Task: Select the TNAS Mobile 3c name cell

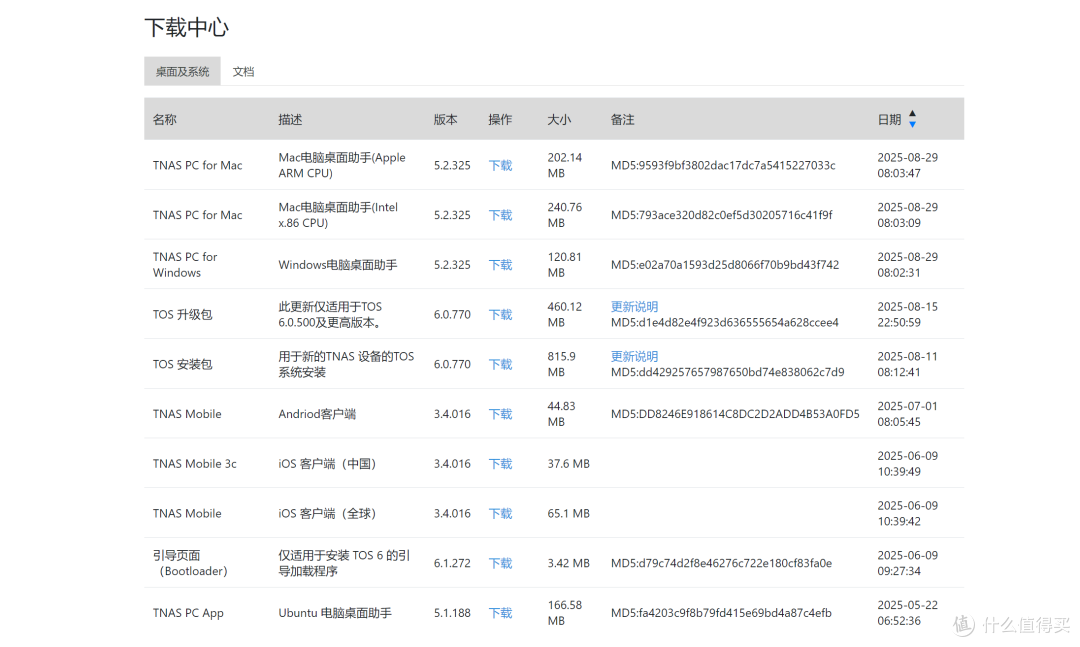Action: 195,464
